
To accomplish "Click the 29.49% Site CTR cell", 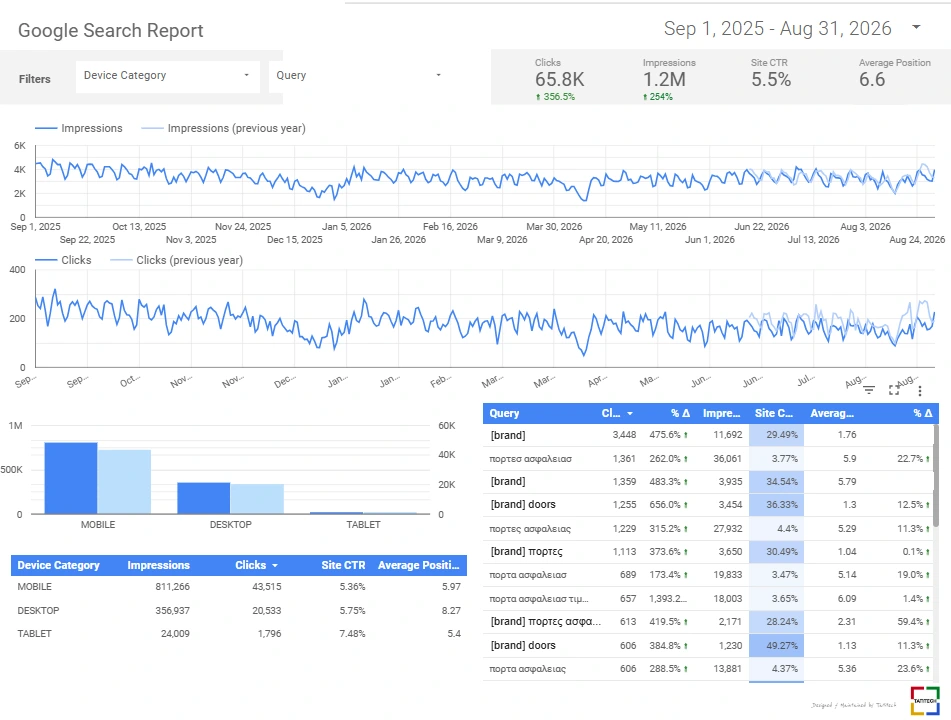I will (776, 435).
